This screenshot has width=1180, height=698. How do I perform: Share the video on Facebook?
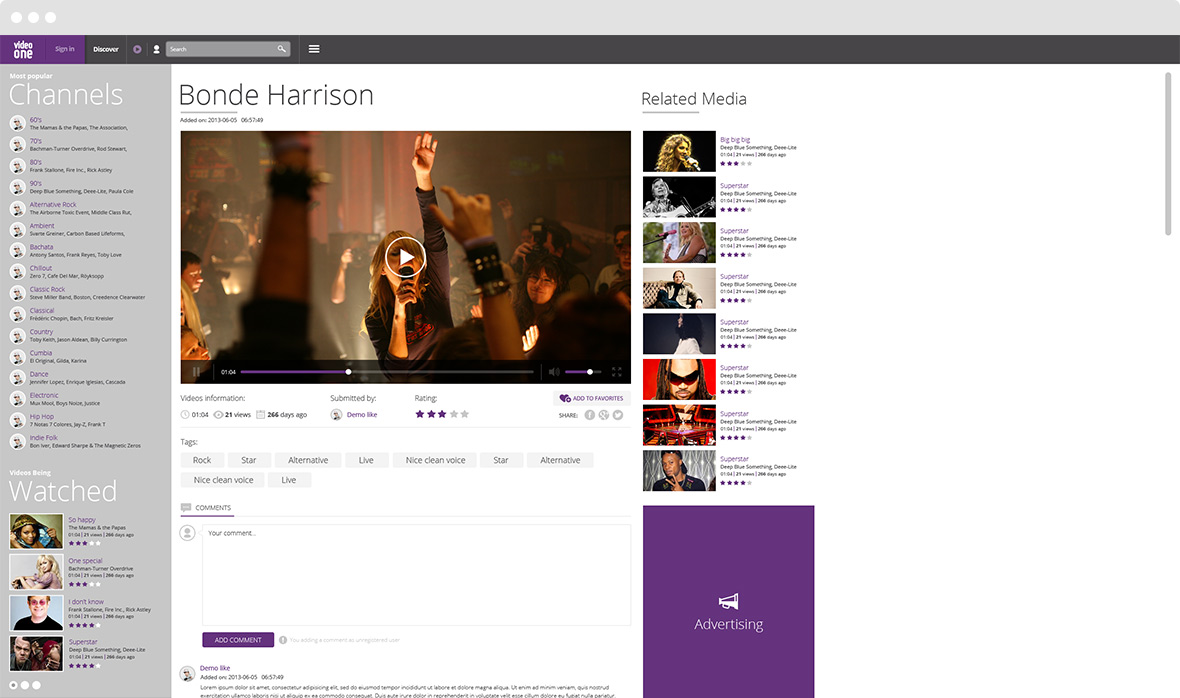tap(590, 415)
